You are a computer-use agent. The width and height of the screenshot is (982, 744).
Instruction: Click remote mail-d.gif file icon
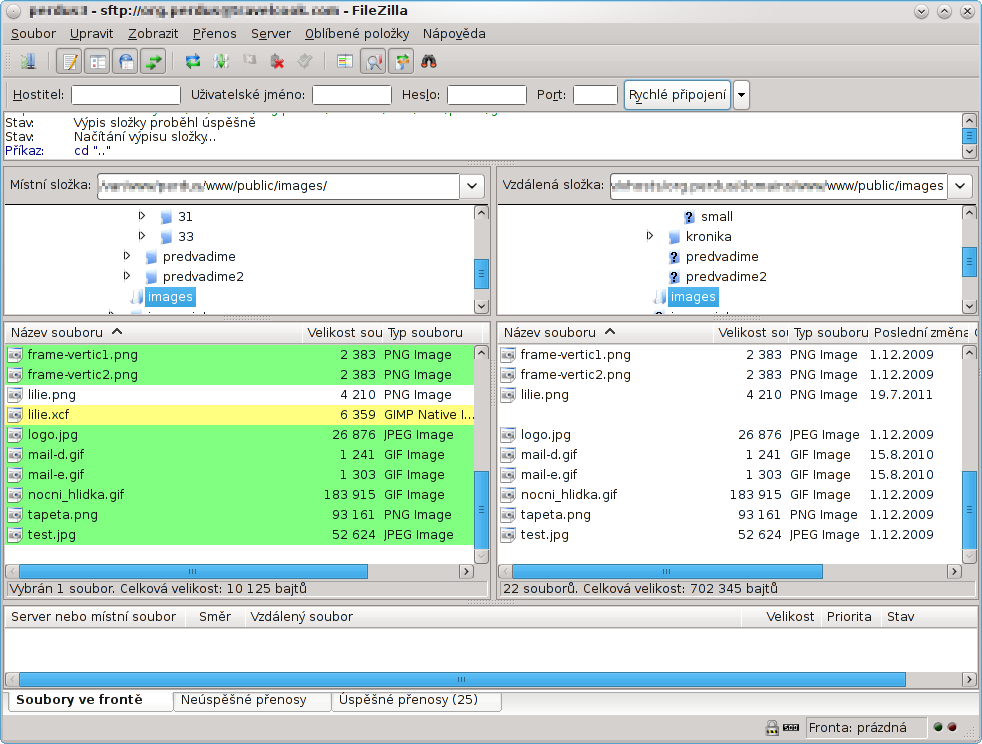pyautogui.click(x=508, y=455)
